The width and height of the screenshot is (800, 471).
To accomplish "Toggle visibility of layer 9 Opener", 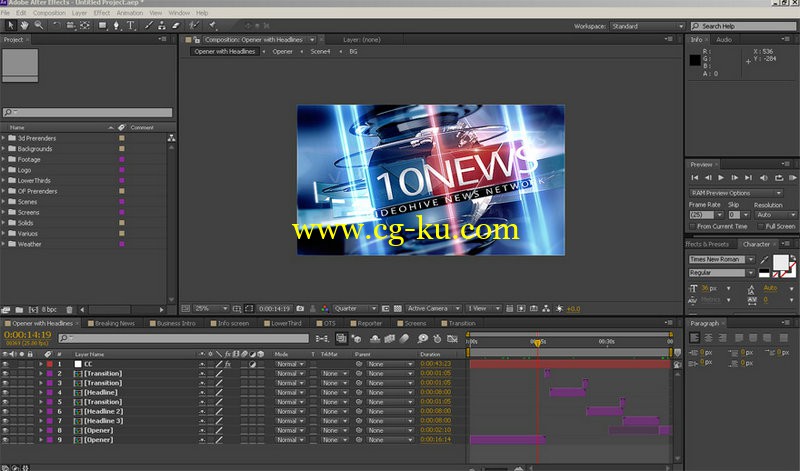I will click(x=5, y=440).
